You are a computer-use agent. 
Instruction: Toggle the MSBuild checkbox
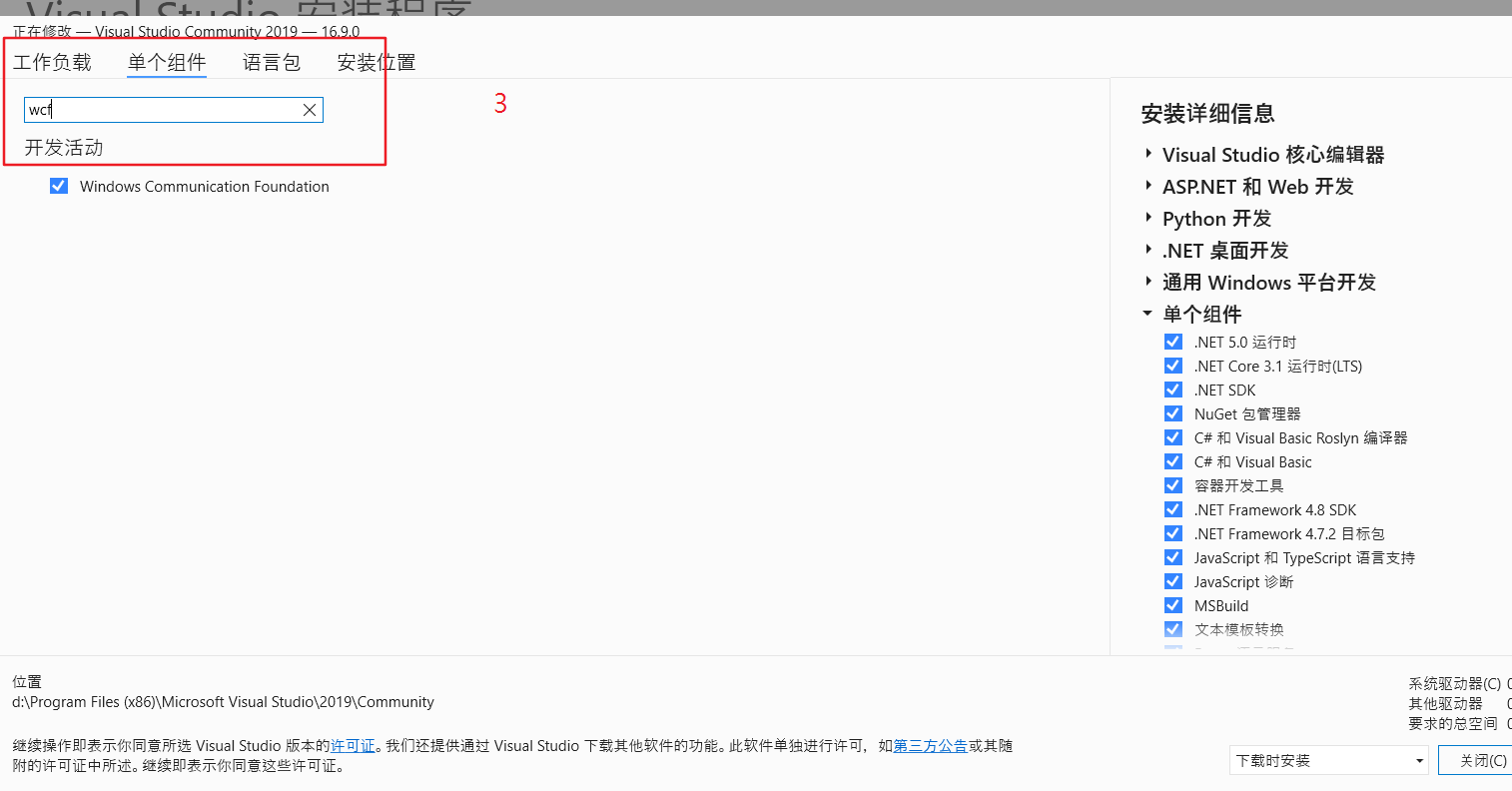click(x=1173, y=605)
